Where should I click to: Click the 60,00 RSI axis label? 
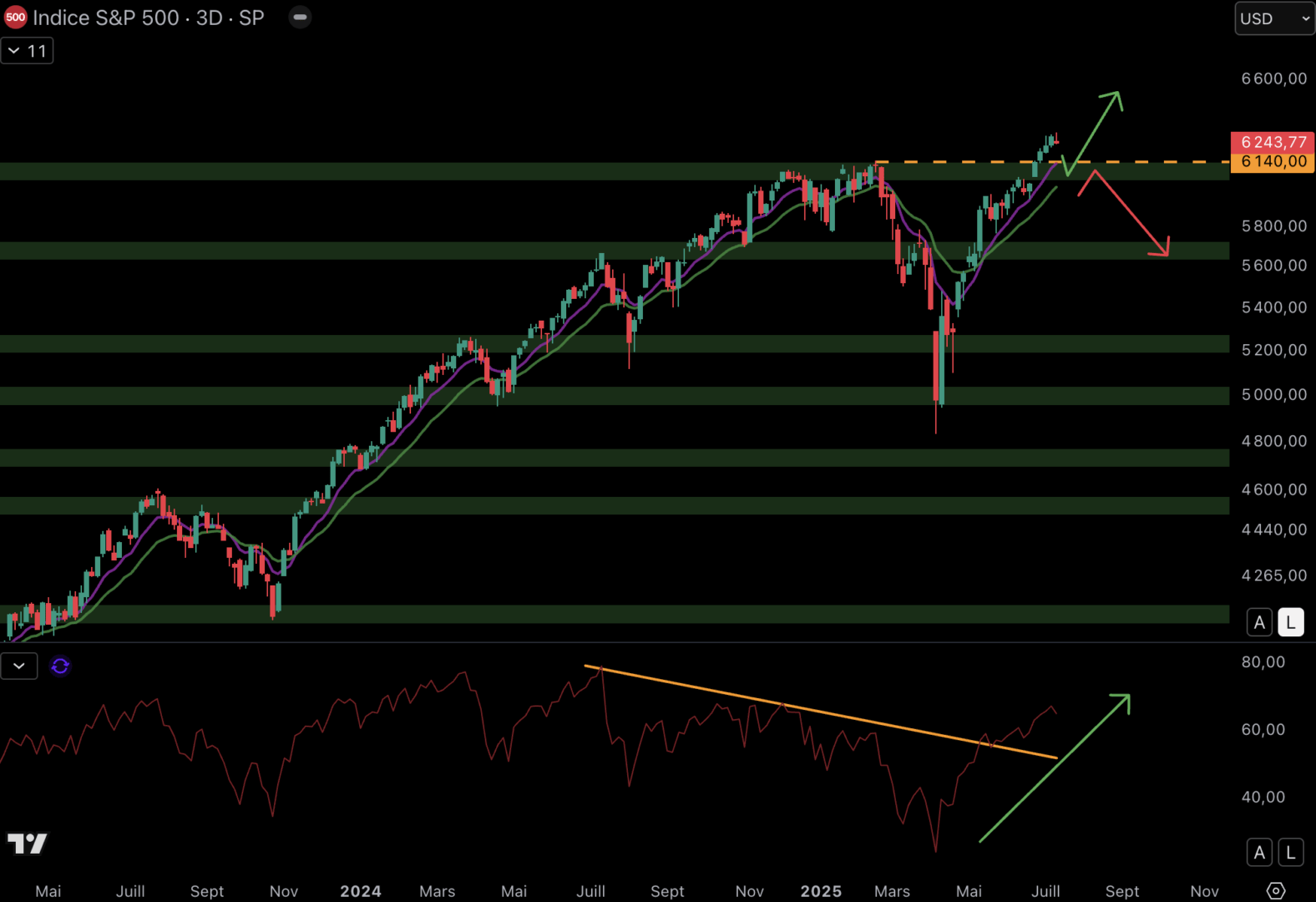(1263, 730)
